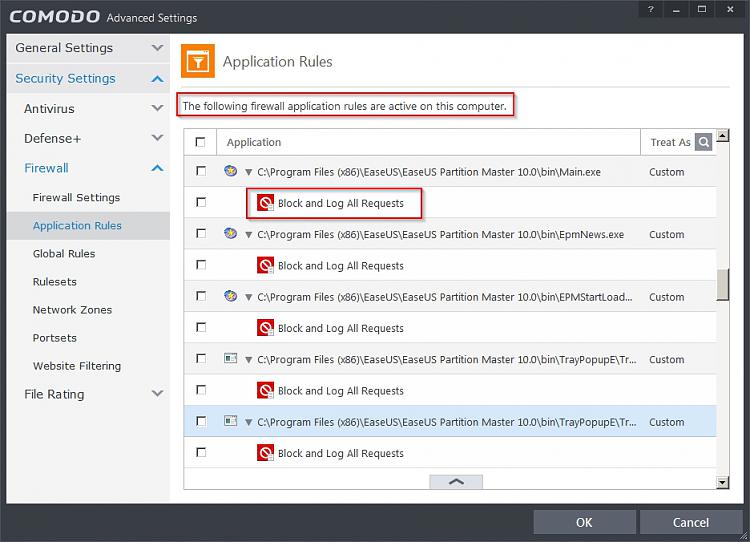This screenshot has height=542, width=750.
Task: Check the box for the EpmNews.exe rule
Action: pos(201,233)
